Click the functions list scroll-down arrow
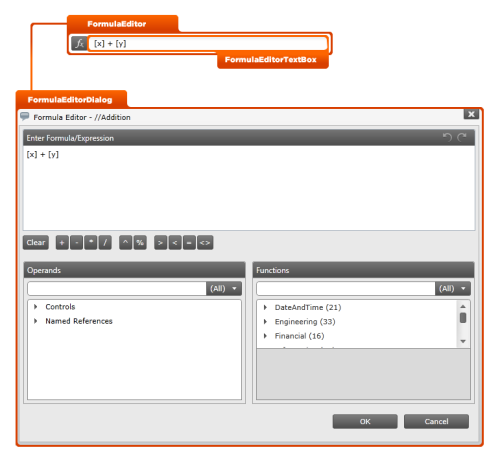 pyautogui.click(x=463, y=341)
